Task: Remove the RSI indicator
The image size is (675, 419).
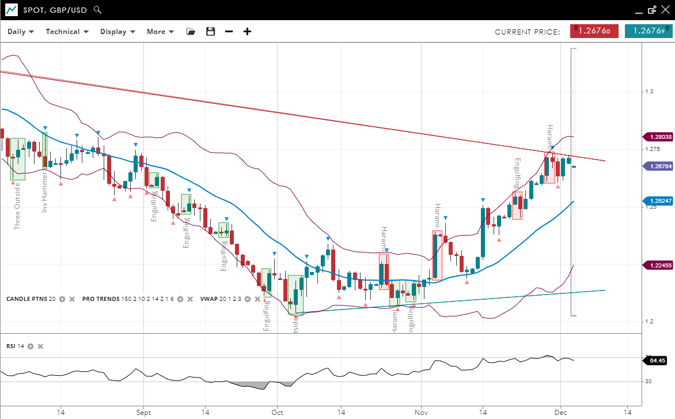Action: pos(41,346)
